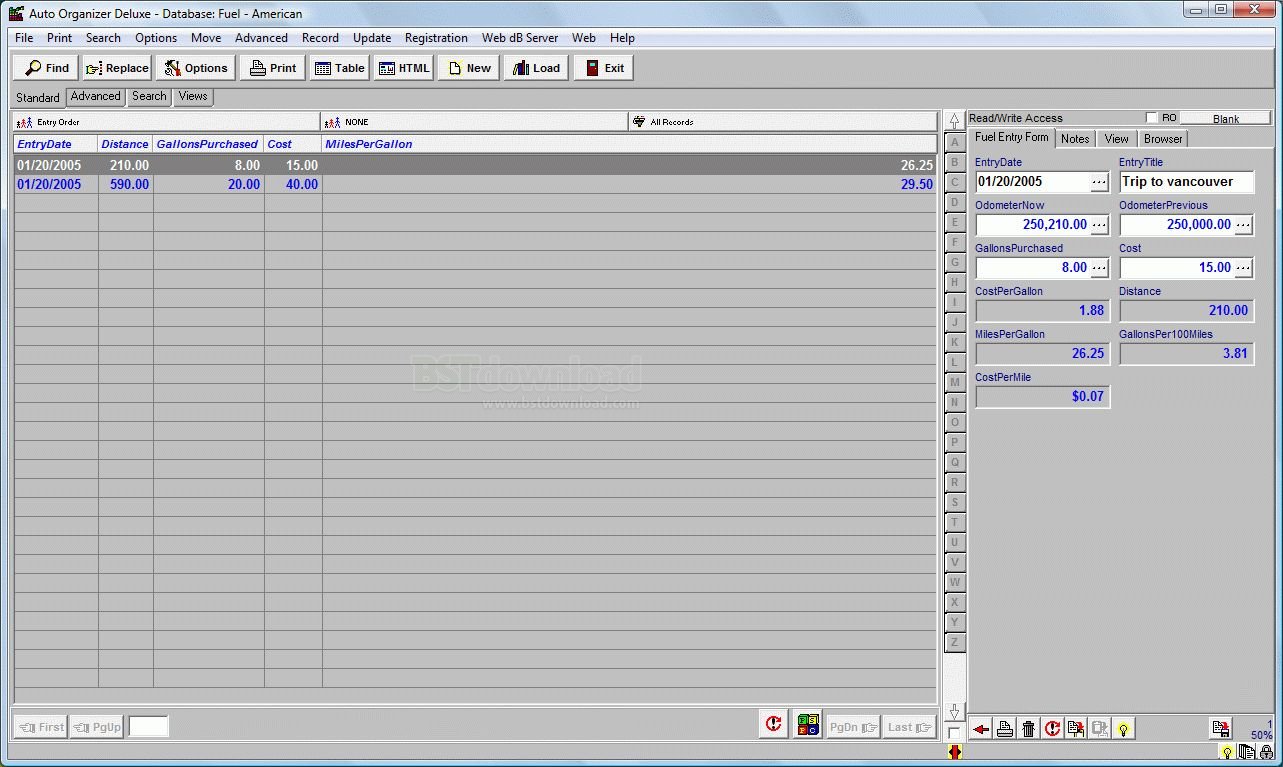Click the up arrow above alphabet index

[955, 121]
